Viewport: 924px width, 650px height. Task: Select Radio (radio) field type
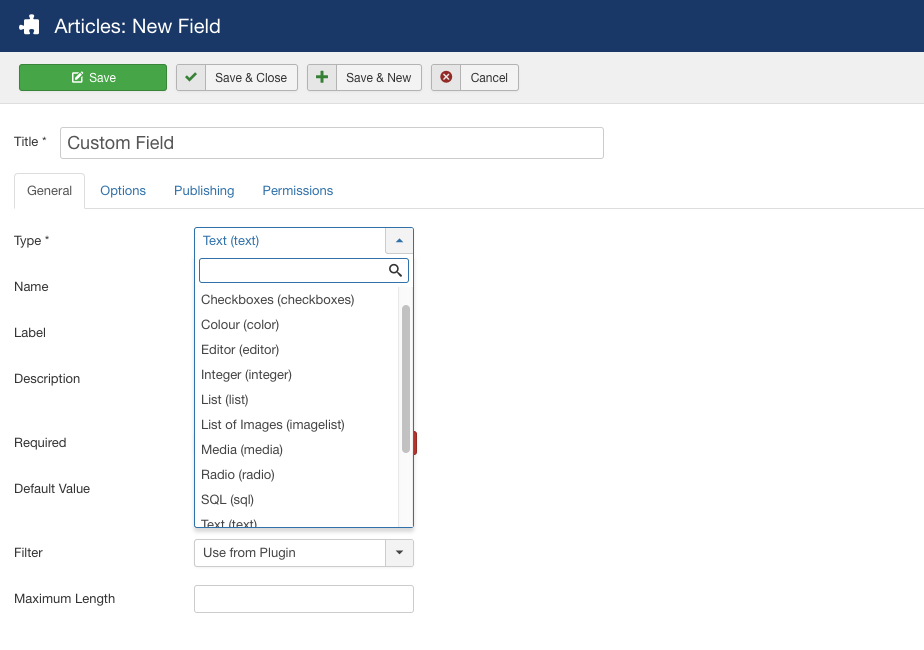point(238,475)
